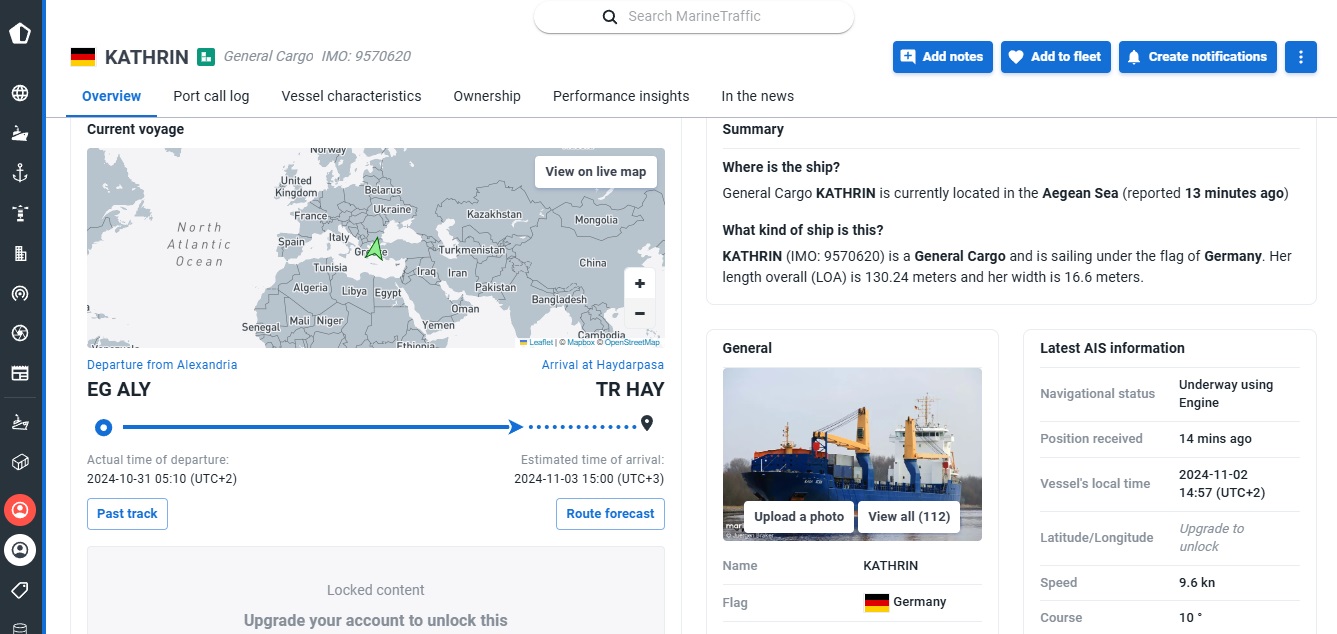Open the Live Map globe icon in sidebar
The width and height of the screenshot is (1337, 634).
click(20, 94)
